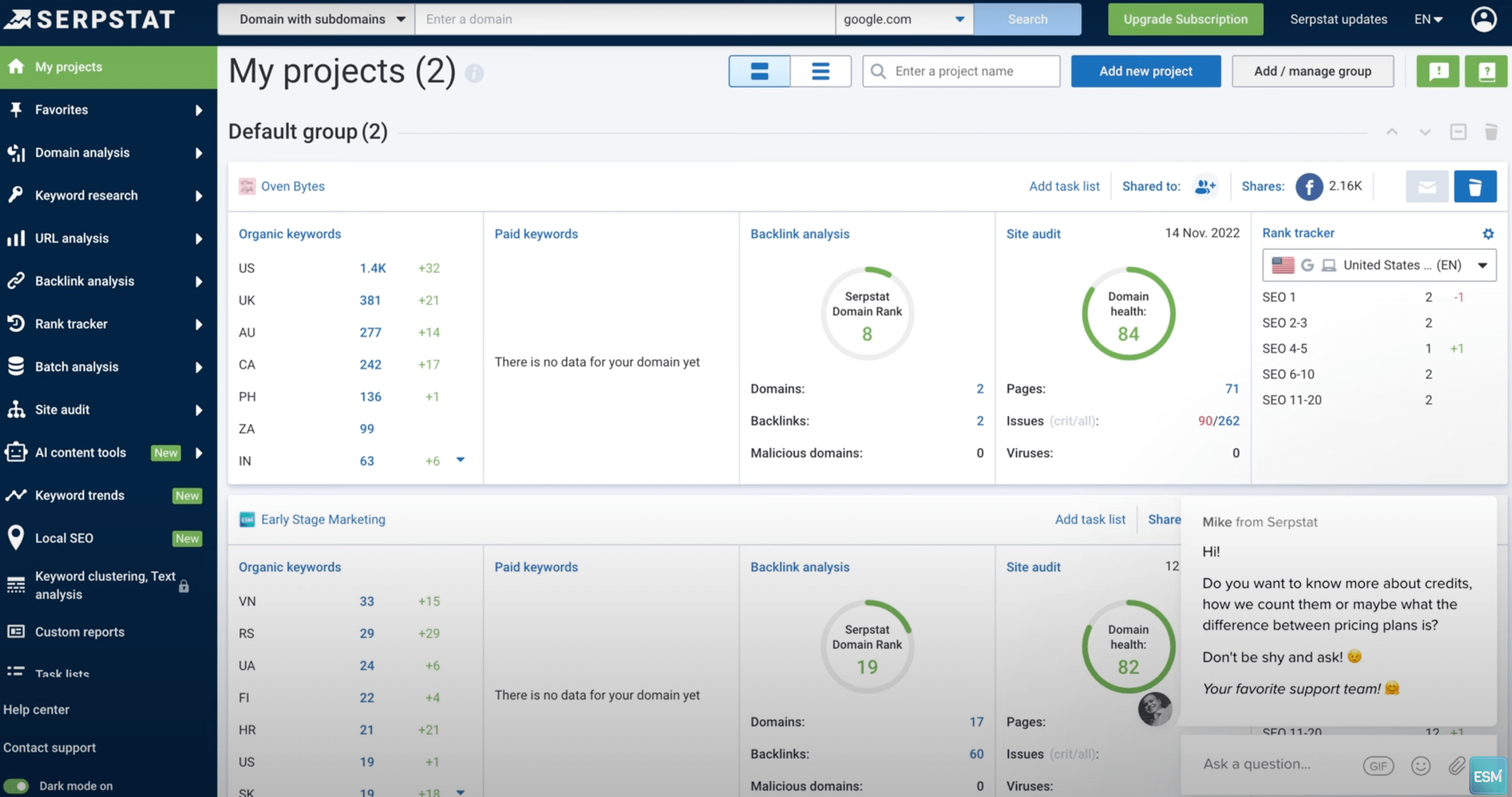
Task: Open Oven Bytes Backlink analysis report
Action: pos(799,234)
